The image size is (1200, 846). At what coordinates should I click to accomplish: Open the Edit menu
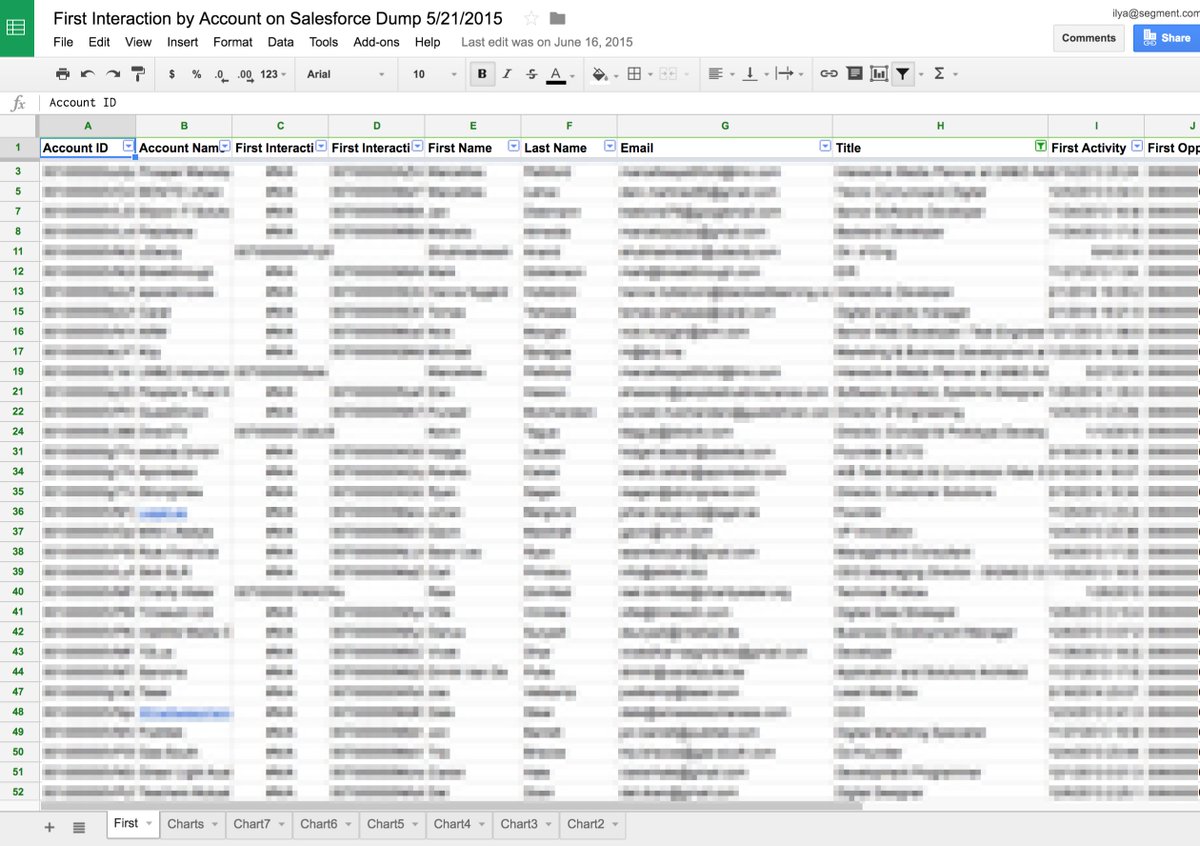tap(99, 42)
